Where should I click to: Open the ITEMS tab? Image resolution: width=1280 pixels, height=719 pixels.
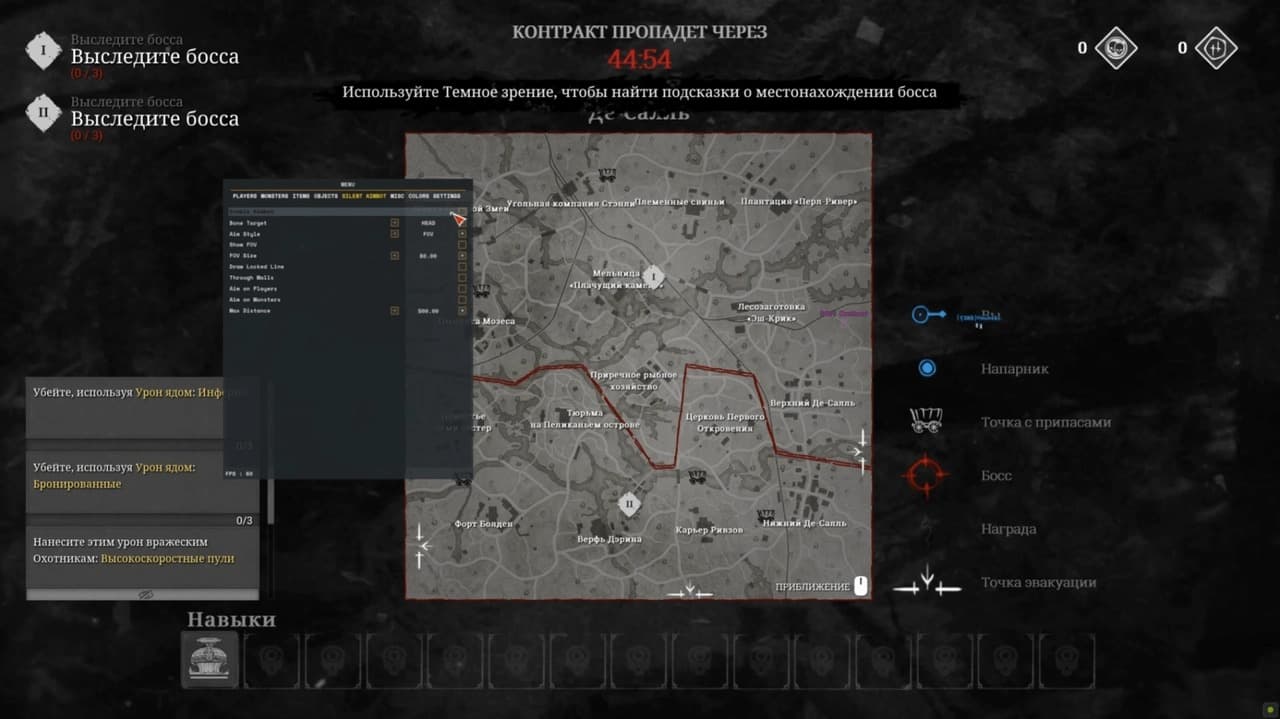pyautogui.click(x=301, y=196)
